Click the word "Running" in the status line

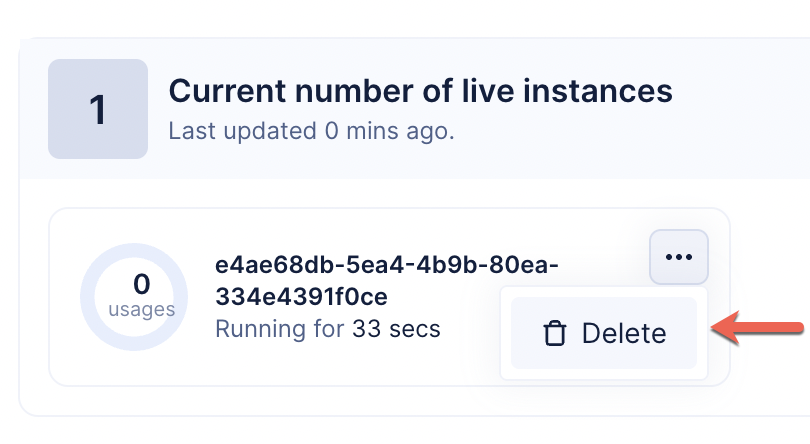(x=252, y=329)
